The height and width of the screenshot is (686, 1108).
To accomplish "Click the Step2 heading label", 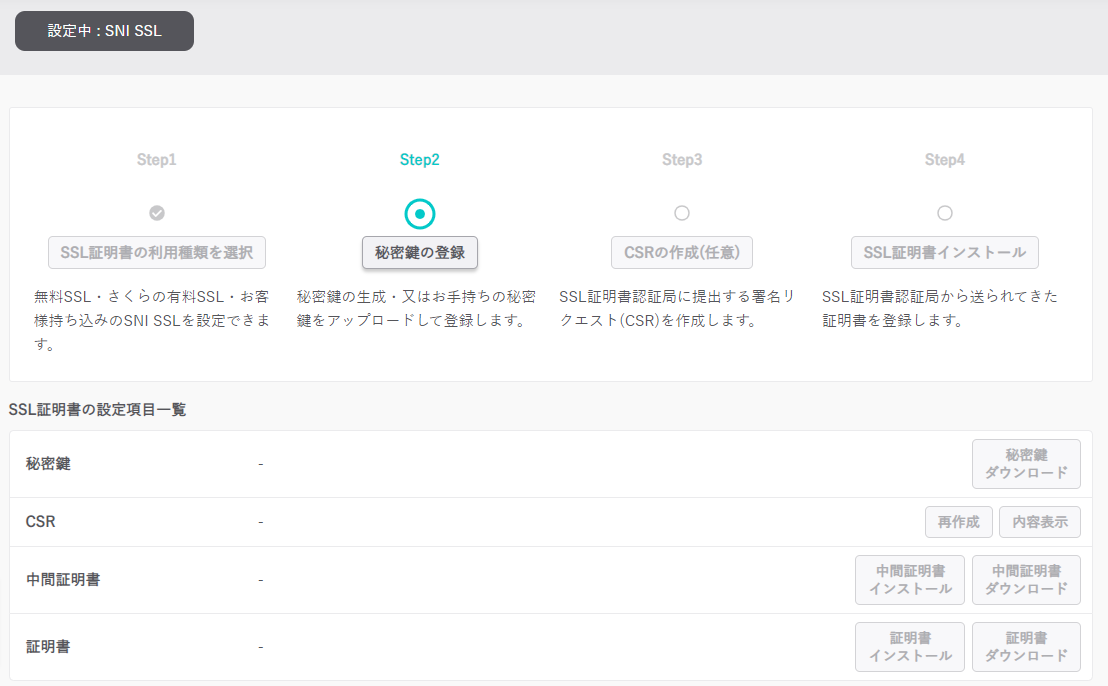I will [420, 160].
